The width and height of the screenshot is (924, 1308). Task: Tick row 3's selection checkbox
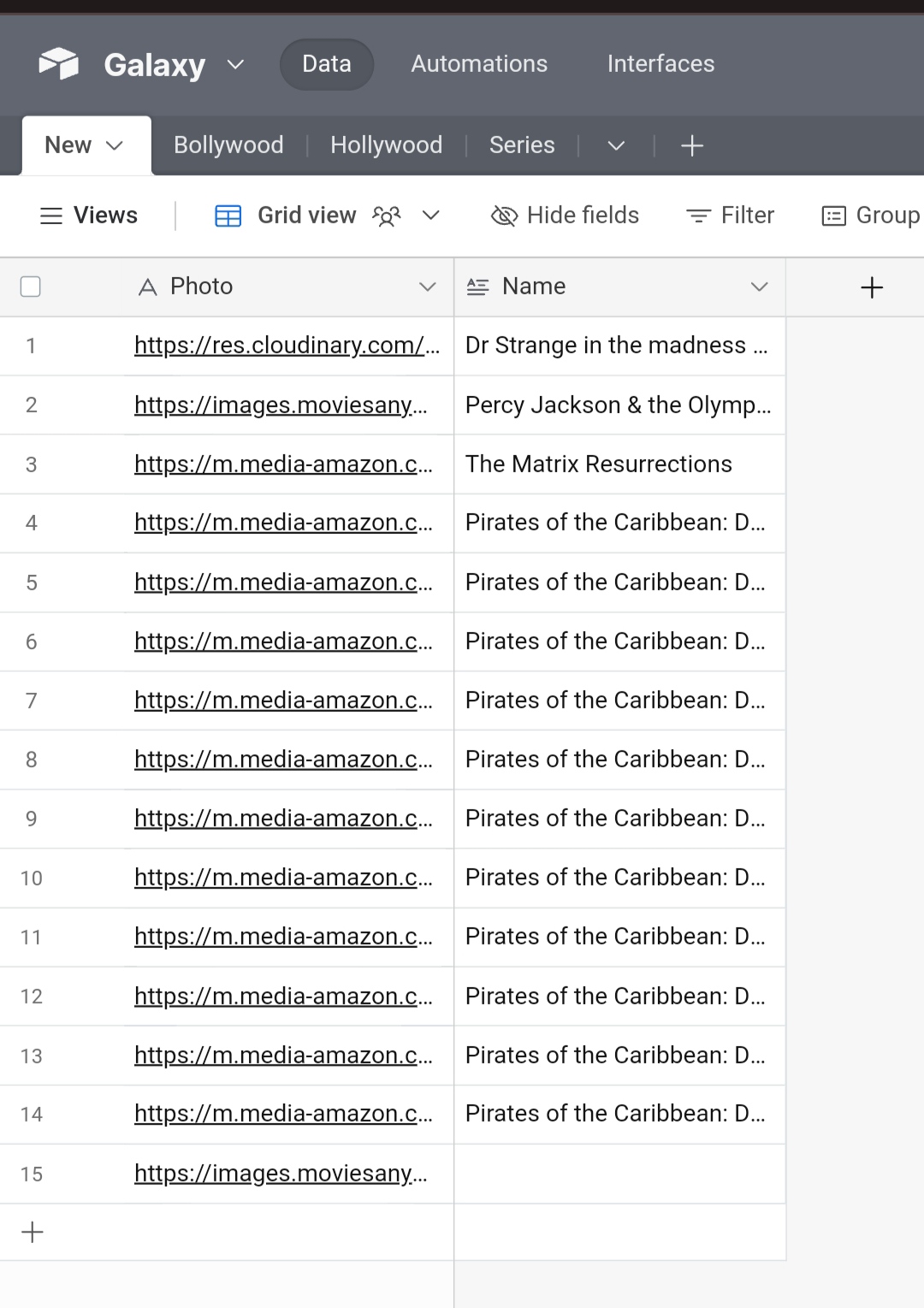tap(31, 464)
